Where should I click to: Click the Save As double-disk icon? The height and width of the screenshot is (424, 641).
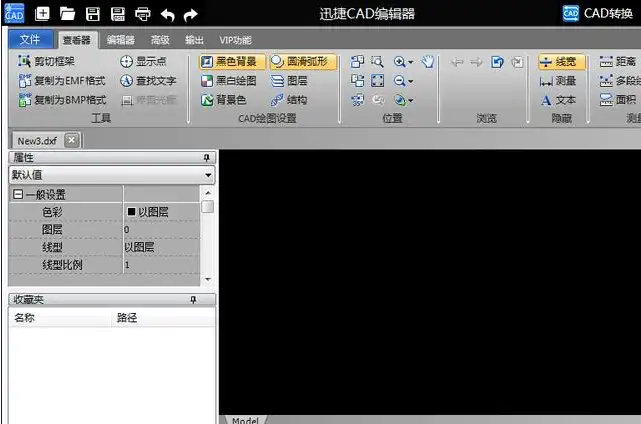point(118,14)
